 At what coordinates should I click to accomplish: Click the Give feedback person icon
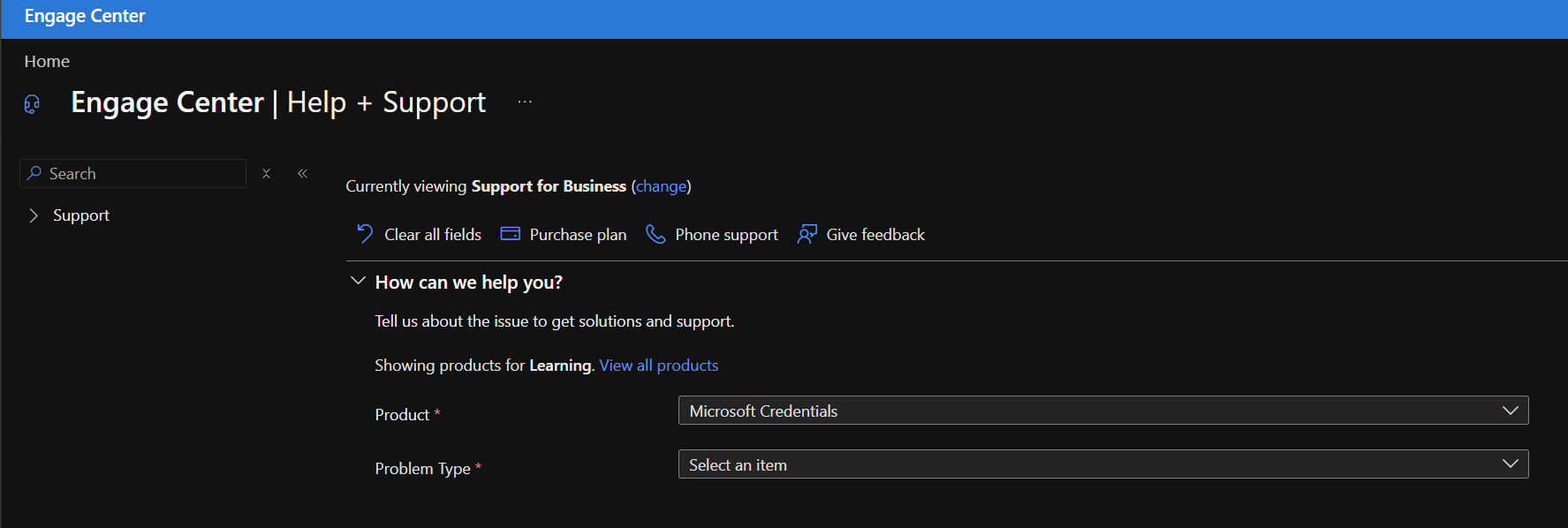coord(807,234)
